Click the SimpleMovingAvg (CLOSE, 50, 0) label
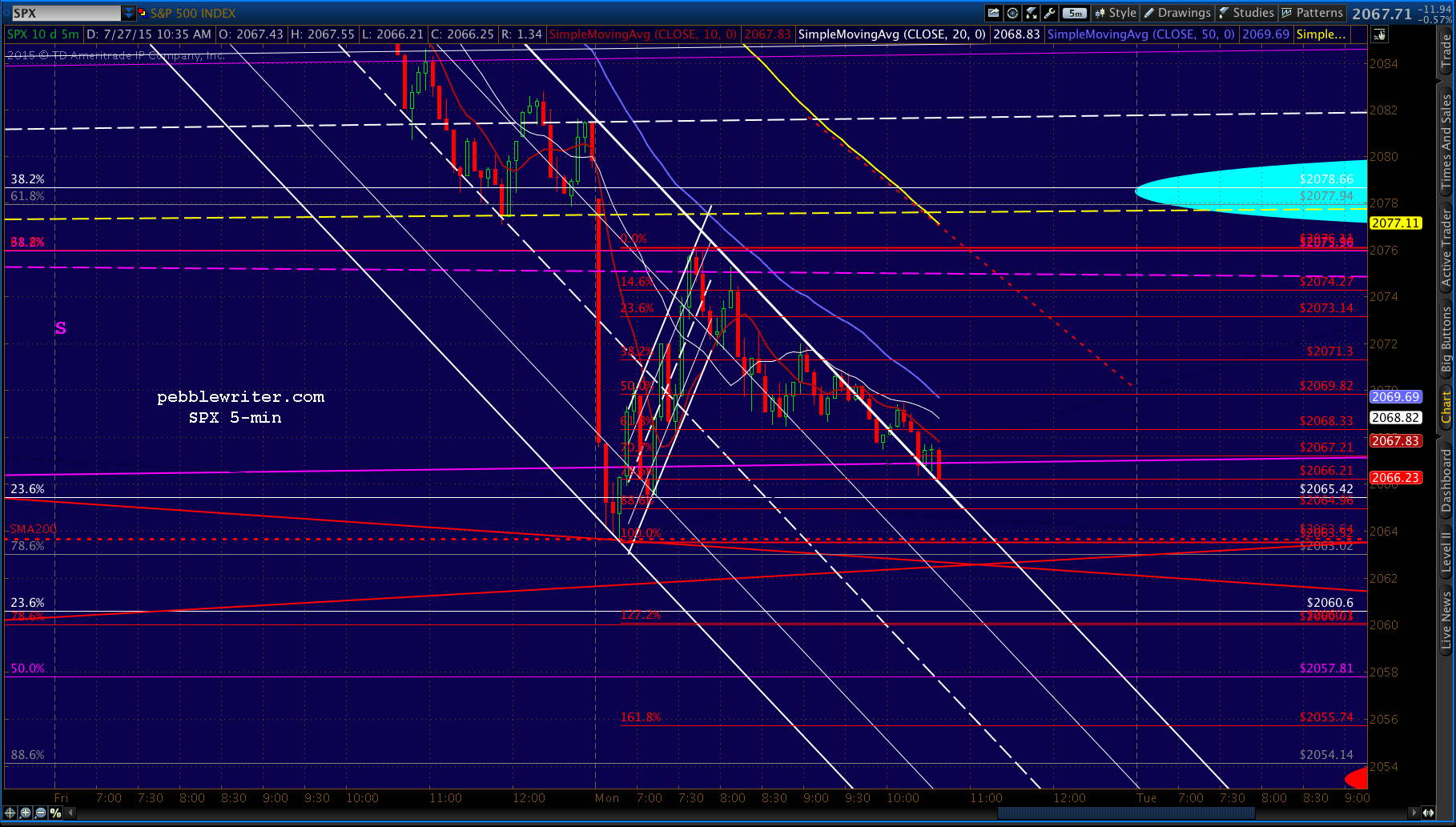 pyautogui.click(x=1141, y=34)
